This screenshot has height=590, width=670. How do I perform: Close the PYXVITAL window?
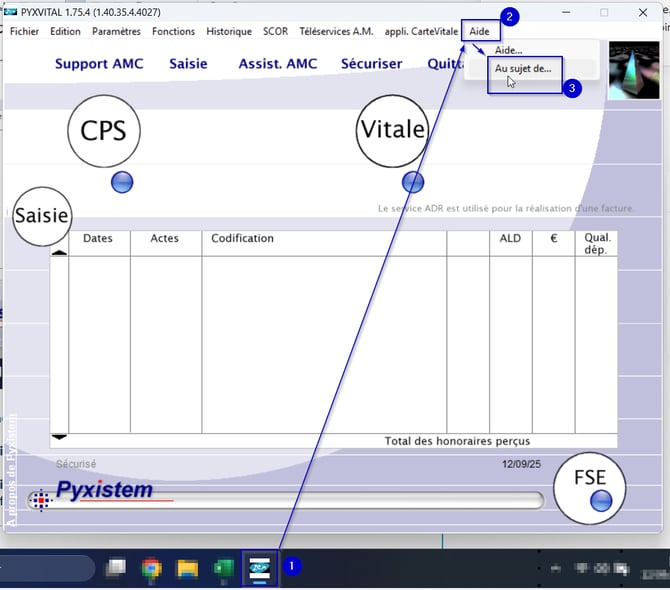tap(643, 12)
